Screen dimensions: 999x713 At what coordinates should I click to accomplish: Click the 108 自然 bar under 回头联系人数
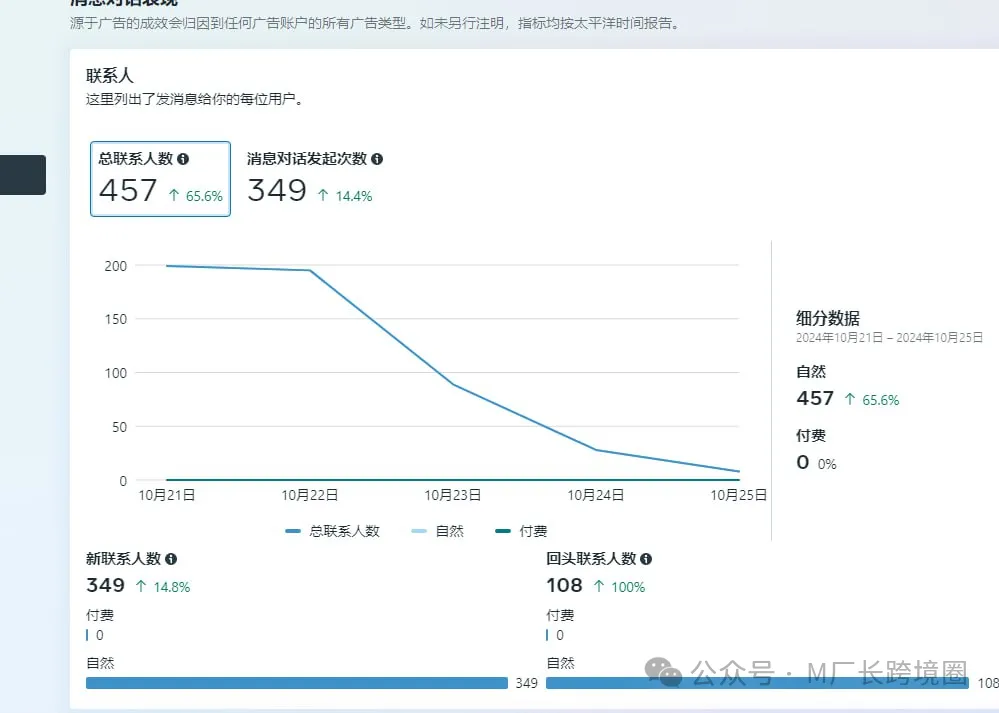(757, 683)
